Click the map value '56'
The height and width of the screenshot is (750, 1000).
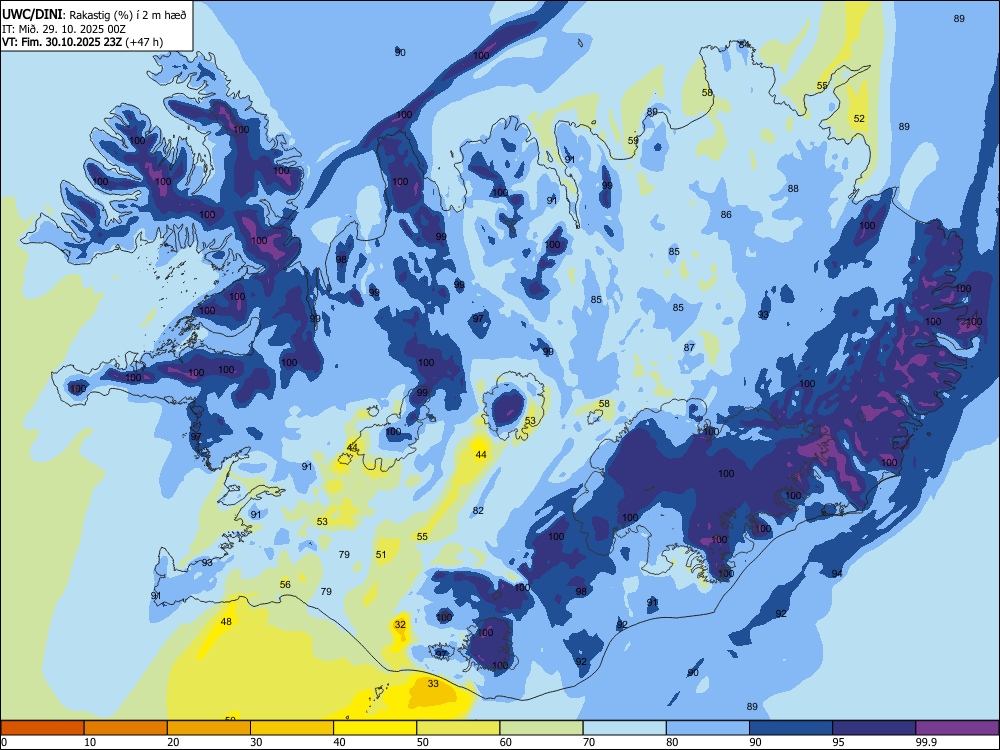[285, 584]
